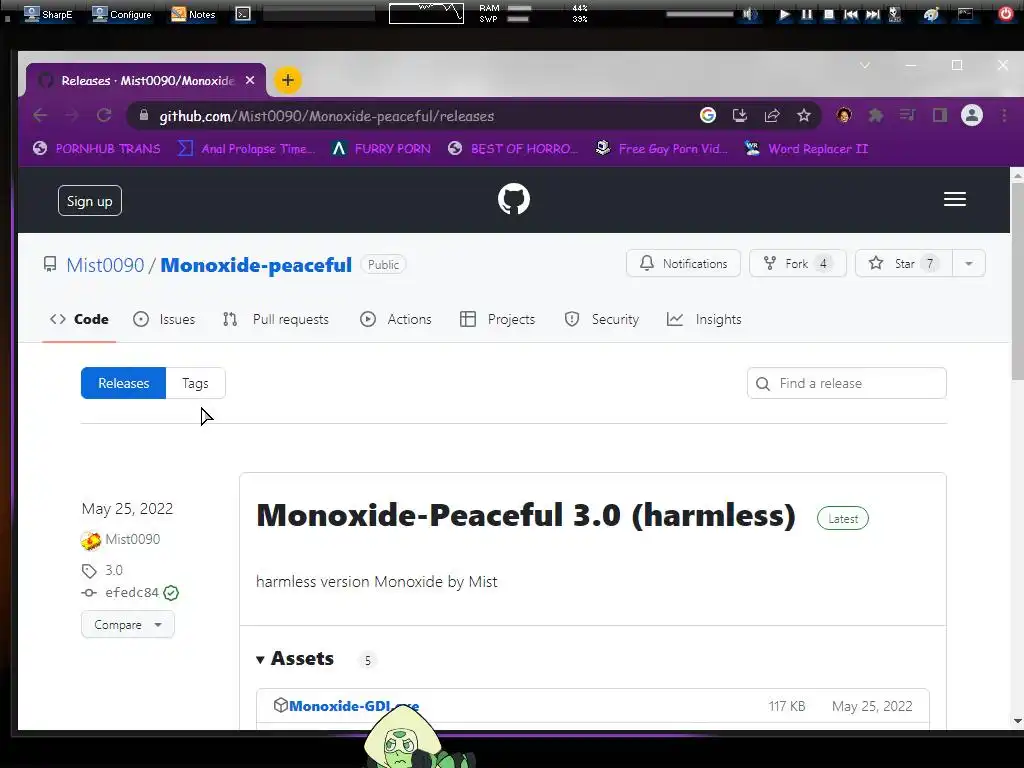Open the Word Replacer II bookmark

[807, 148]
